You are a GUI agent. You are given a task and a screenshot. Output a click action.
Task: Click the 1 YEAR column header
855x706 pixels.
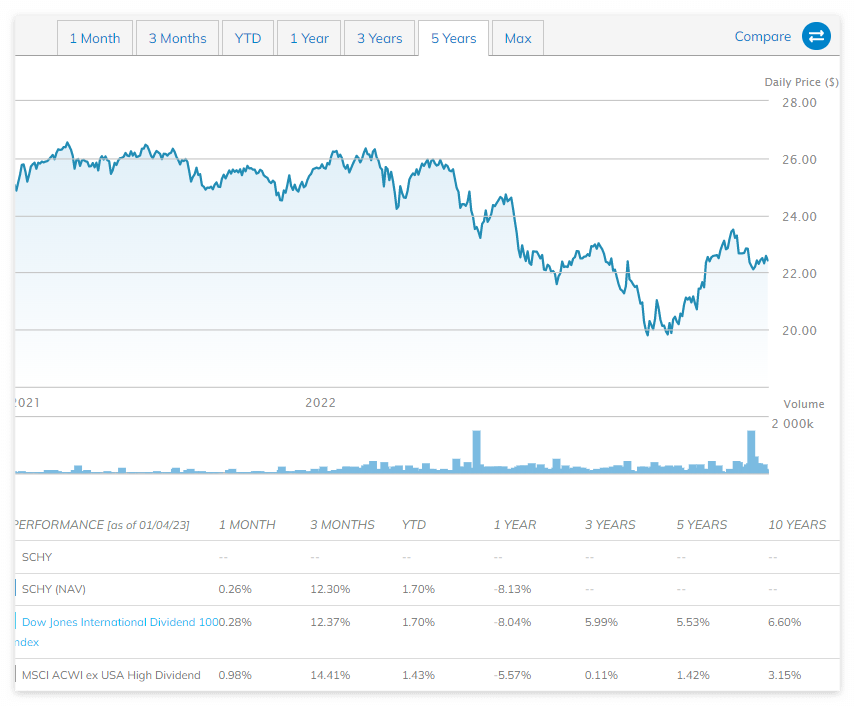515,525
